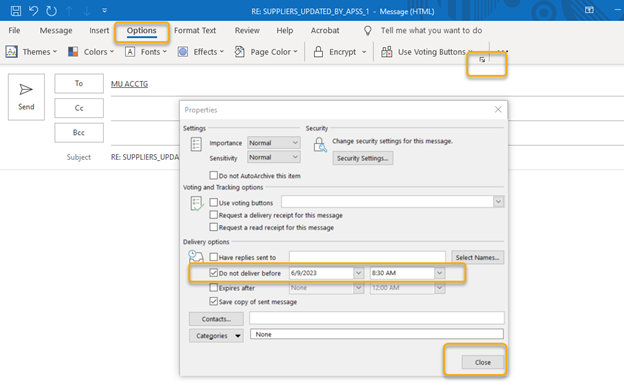The width and height of the screenshot is (624, 387).
Task: Select the MU ACCTG recipient
Action: point(129,84)
